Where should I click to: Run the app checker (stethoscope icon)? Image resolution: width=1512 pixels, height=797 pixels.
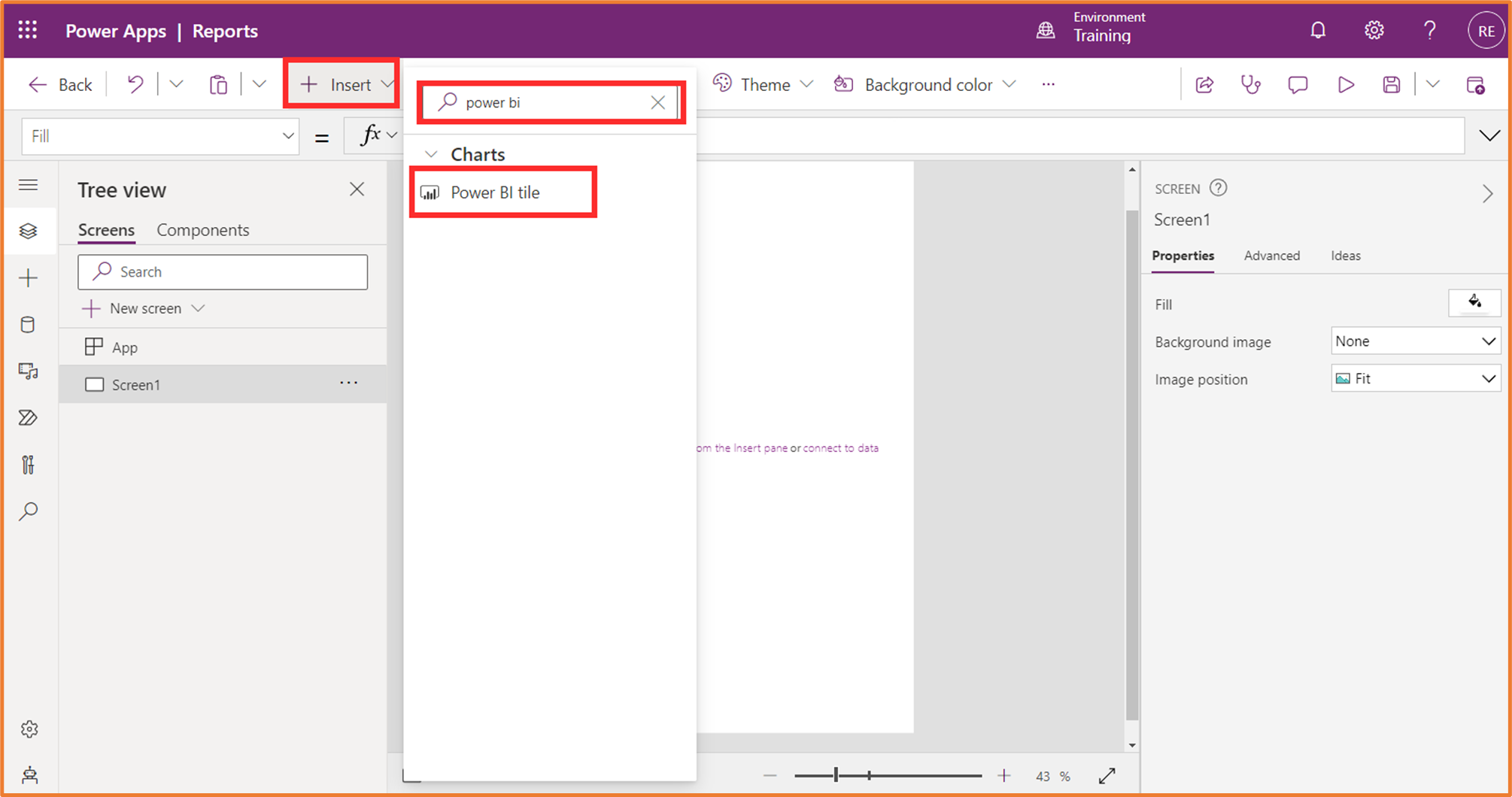[1250, 84]
